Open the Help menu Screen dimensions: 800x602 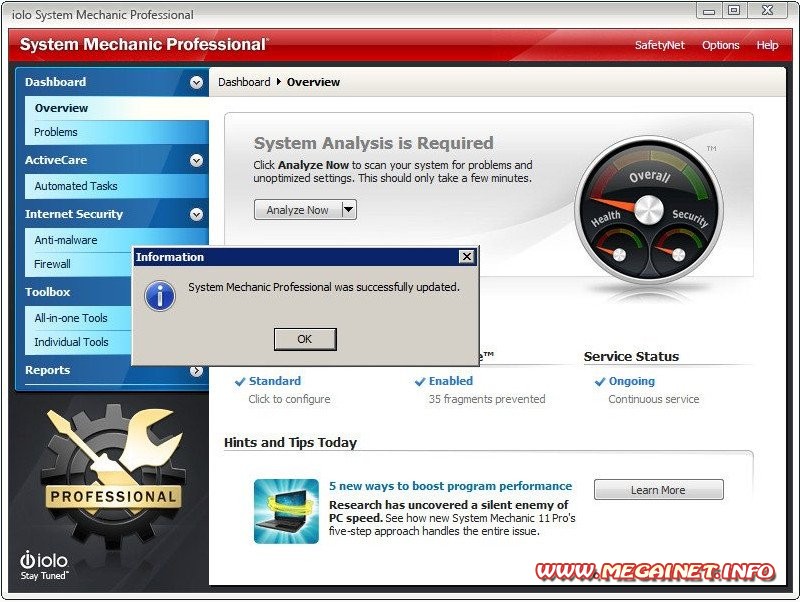767,45
